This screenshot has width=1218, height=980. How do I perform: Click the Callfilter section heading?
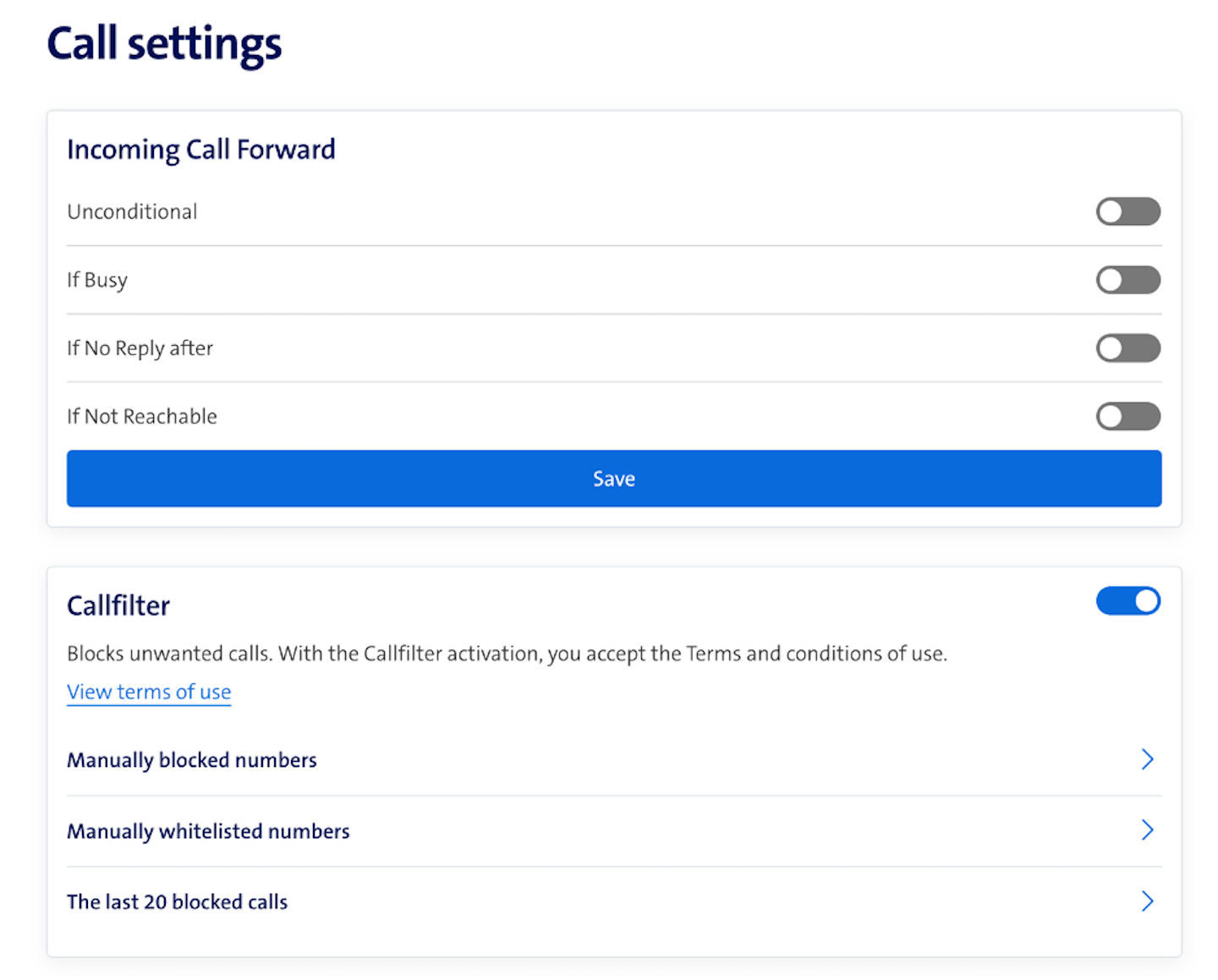click(118, 605)
